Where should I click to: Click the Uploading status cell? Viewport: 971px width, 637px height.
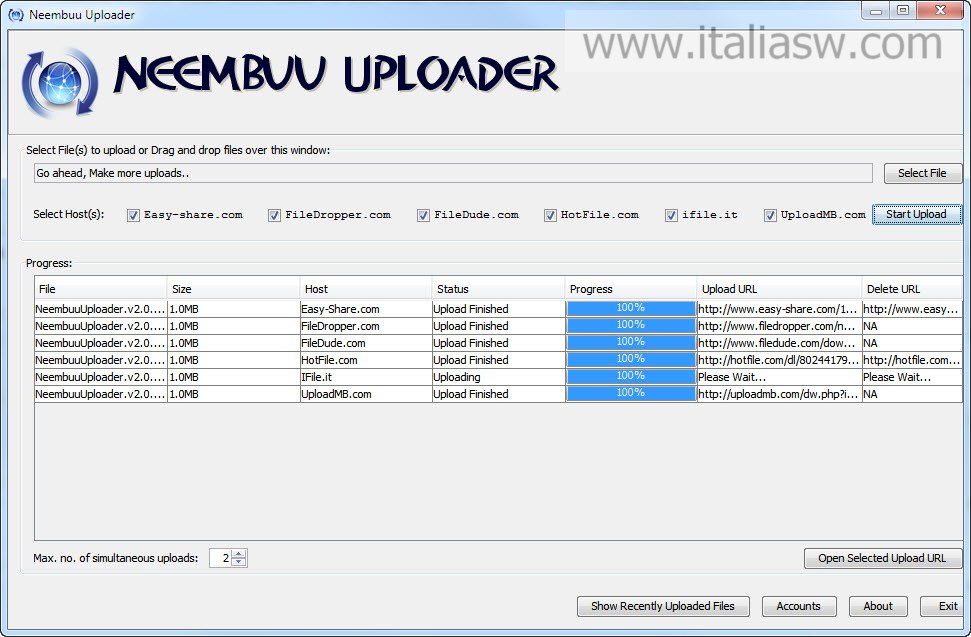click(499, 377)
